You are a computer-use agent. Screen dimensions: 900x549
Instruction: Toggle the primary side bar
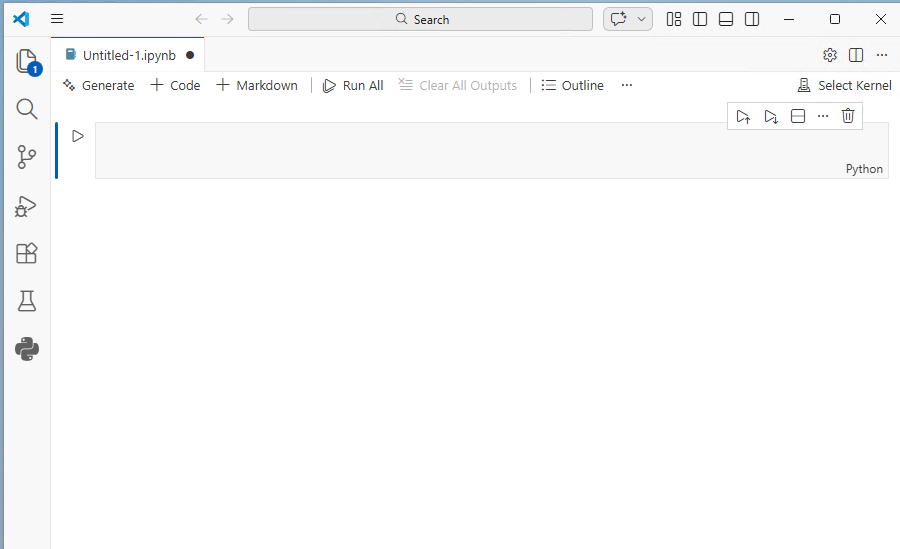700,19
